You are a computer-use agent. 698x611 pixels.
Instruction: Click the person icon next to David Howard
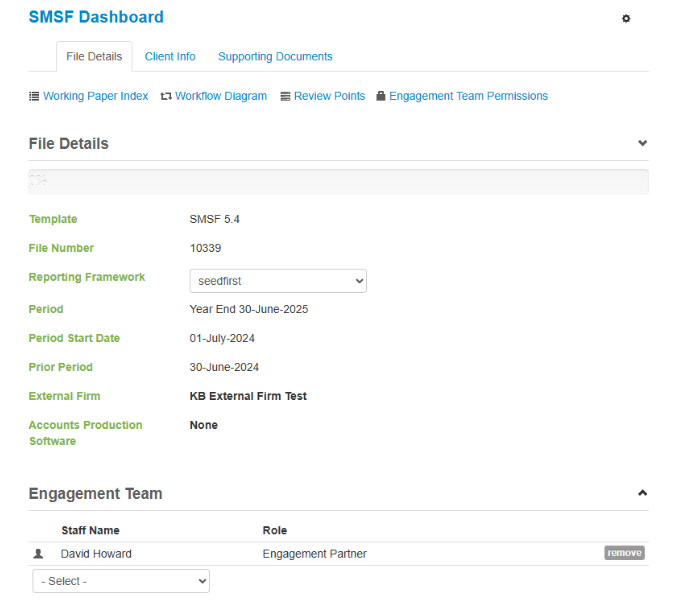pyautogui.click(x=39, y=553)
